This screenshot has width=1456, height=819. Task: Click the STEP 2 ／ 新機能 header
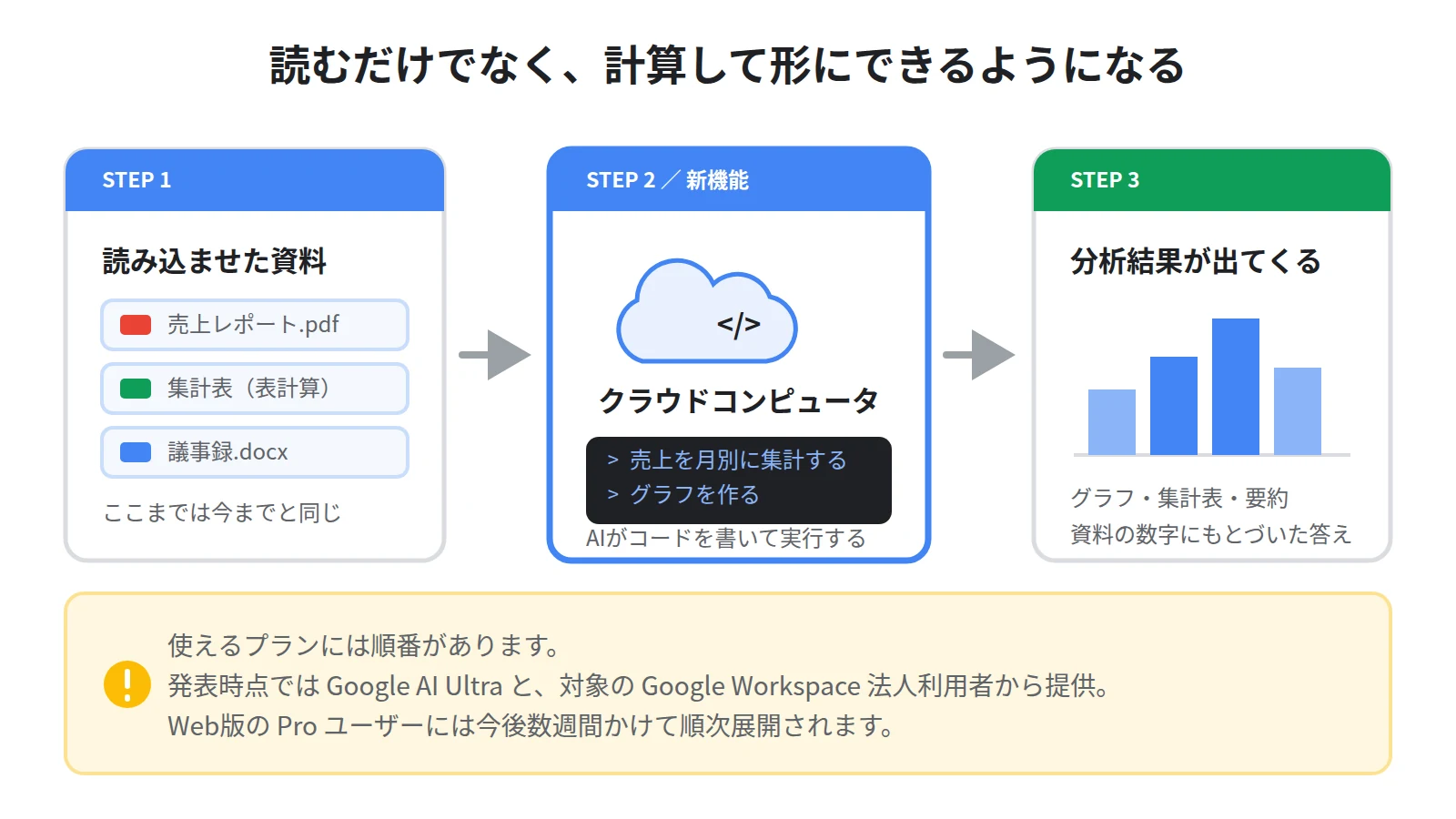[x=739, y=180]
